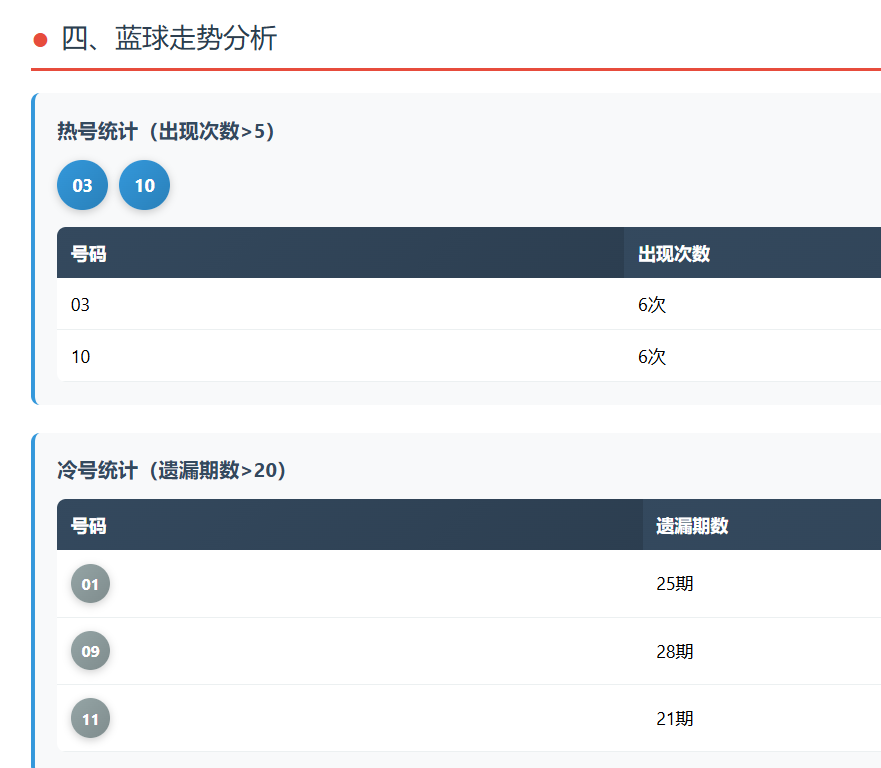The image size is (881, 768).
Task: Click the 四、蓝球走势分析 section heading
Action: coord(169,39)
